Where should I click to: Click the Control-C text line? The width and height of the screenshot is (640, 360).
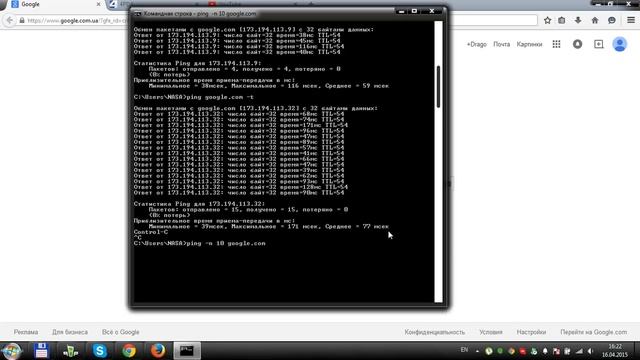[x=151, y=232]
